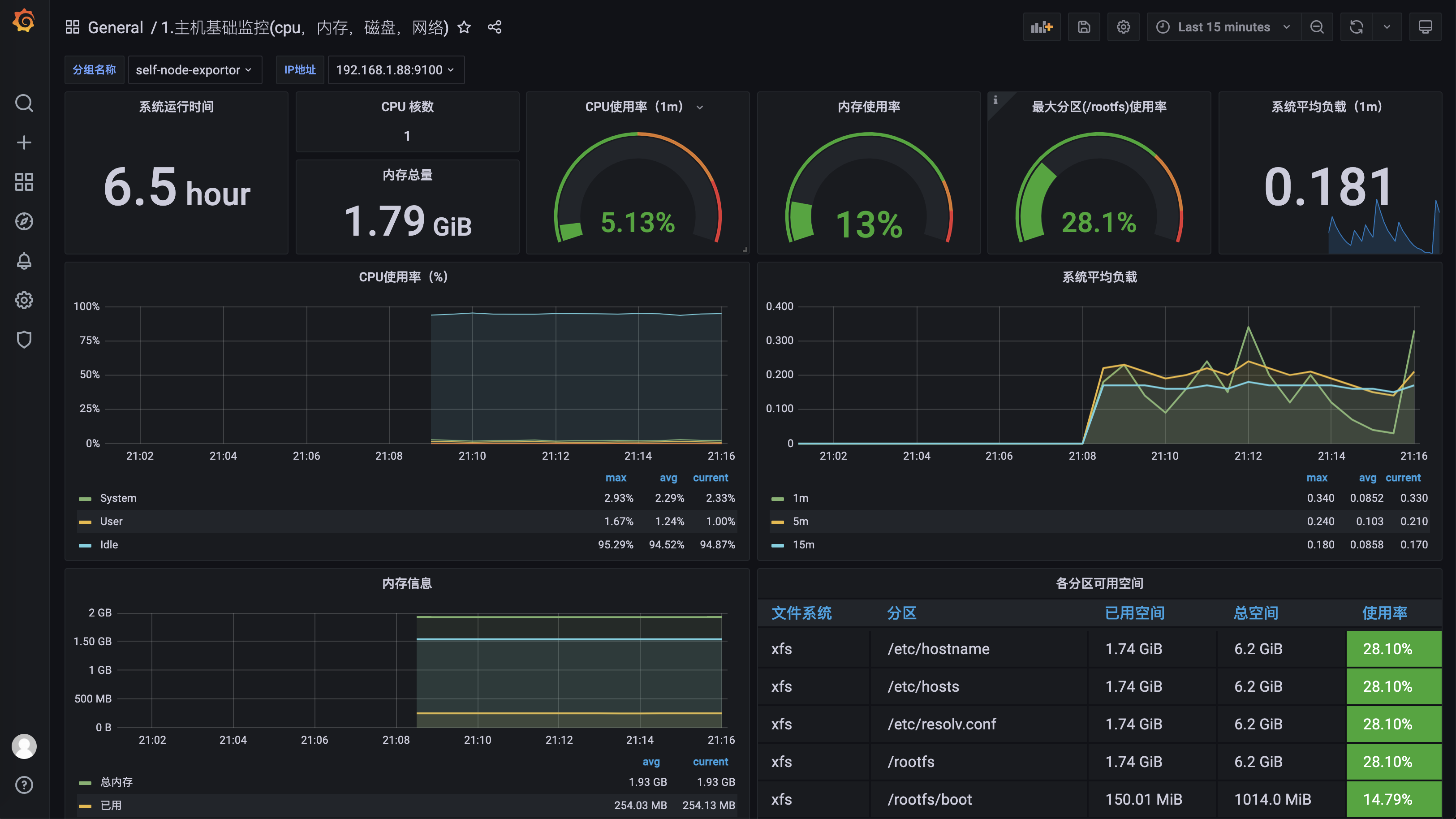Toggle the Idle series in CPU legend
Screen dimensions: 1456x819
[109, 544]
